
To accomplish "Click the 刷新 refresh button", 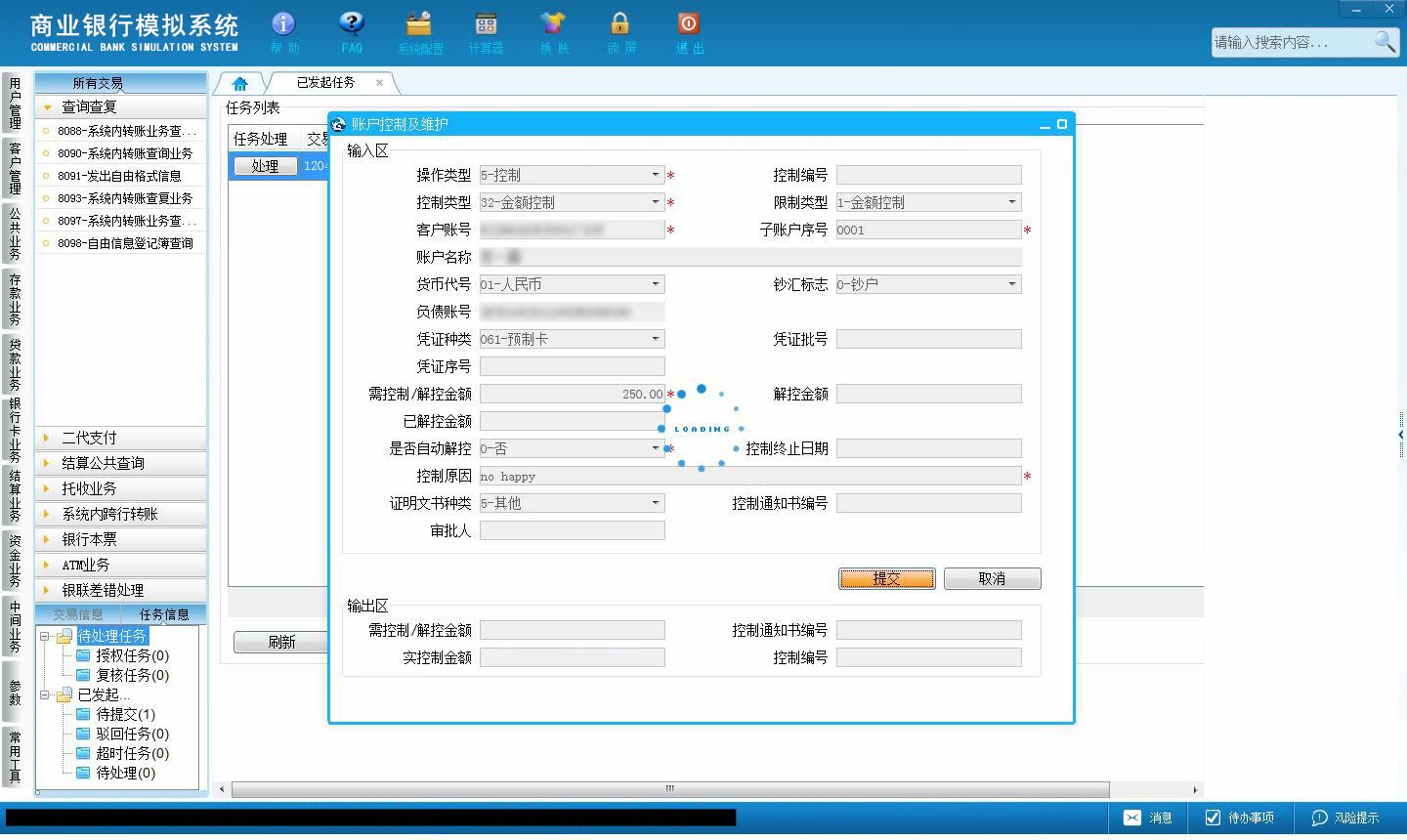I will pos(280,642).
